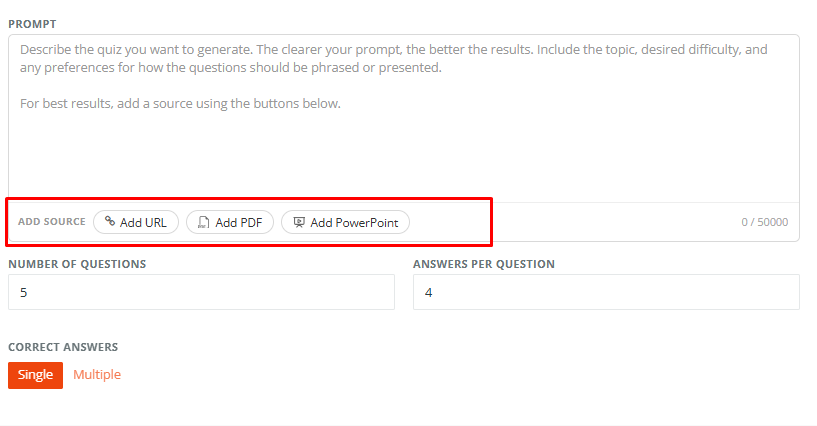Click the 'Describe the quiz' placeholder sentence

393,58
